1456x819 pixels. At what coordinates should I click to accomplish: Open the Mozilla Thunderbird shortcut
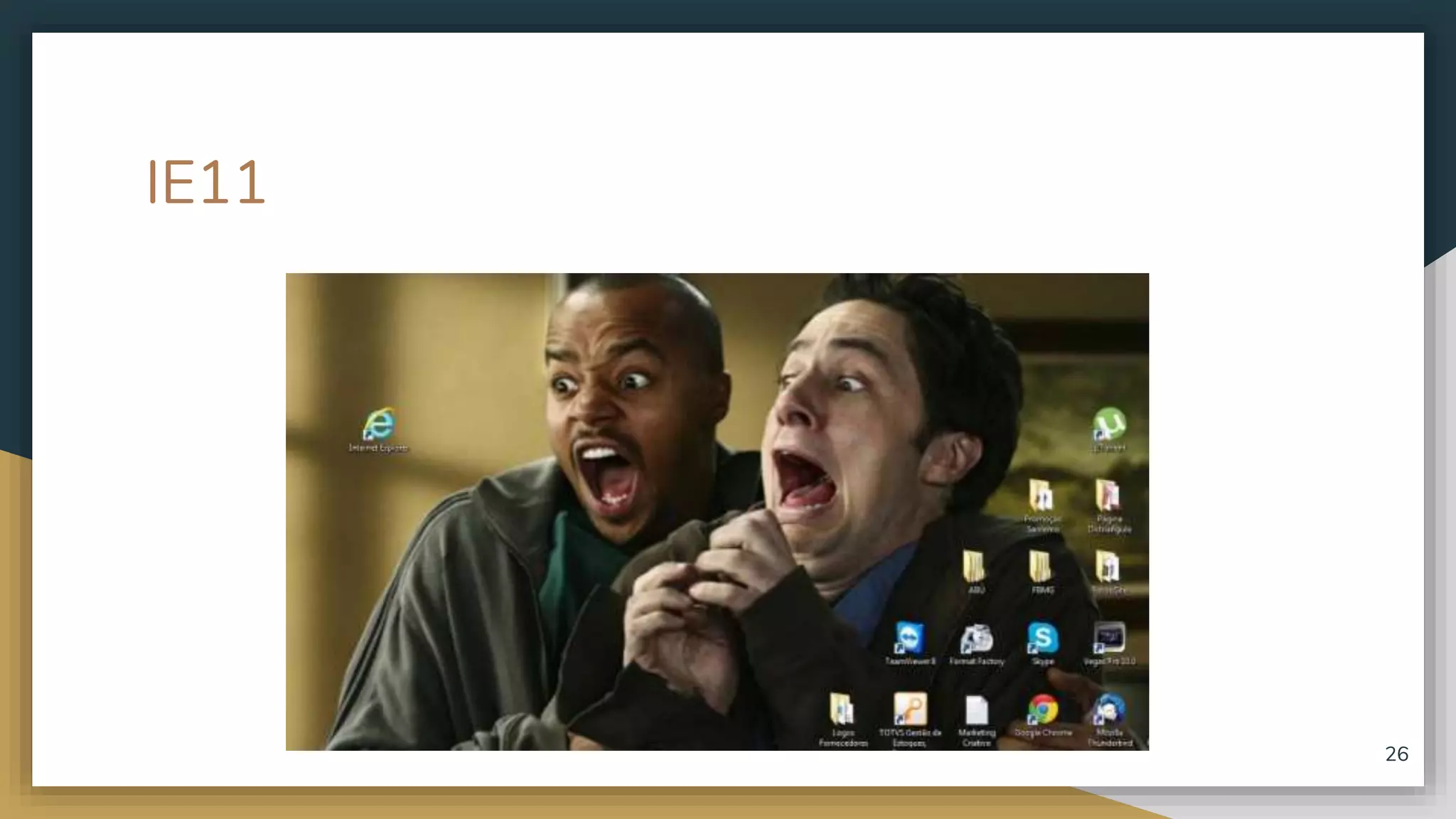click(x=1109, y=710)
